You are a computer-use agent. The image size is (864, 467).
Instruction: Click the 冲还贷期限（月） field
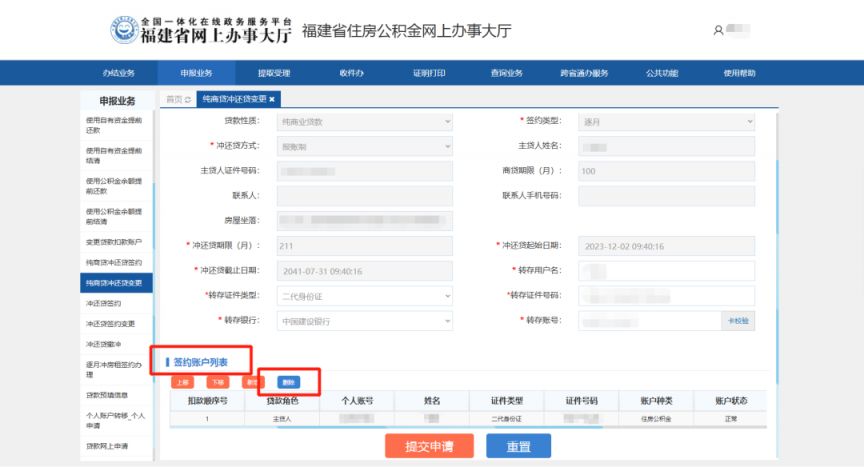tap(365, 246)
